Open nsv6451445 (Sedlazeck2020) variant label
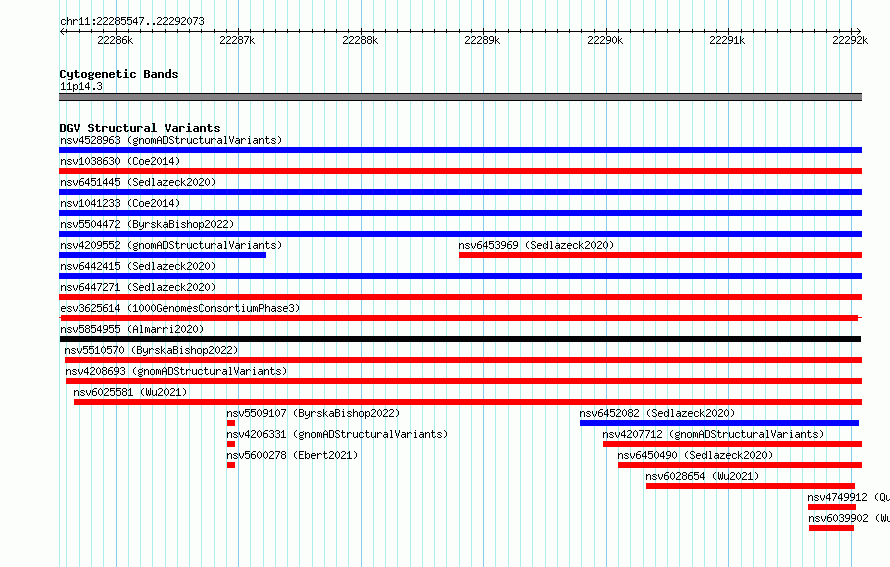The height and width of the screenshot is (567, 890). click(x=138, y=182)
